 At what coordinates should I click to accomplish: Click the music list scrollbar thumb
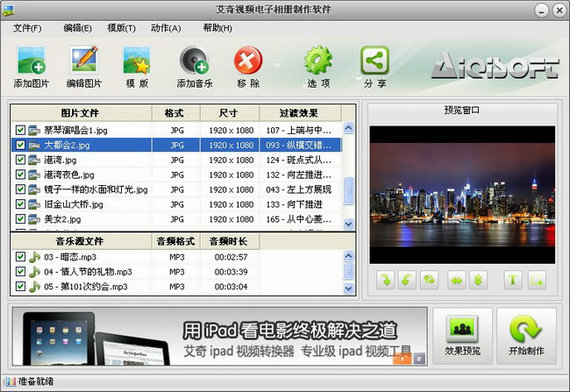[348, 271]
